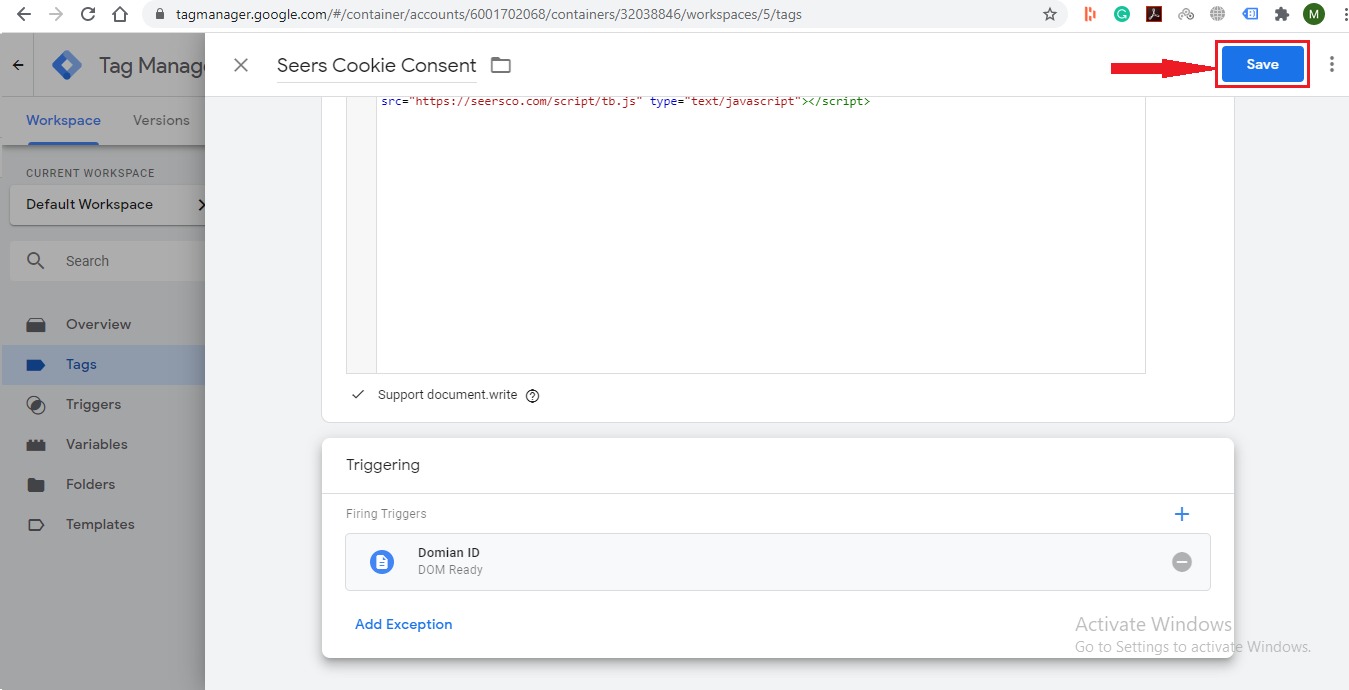Viewport: 1349px width, 690px height.
Task: Open the Grammarly extension icon
Action: 1122,14
